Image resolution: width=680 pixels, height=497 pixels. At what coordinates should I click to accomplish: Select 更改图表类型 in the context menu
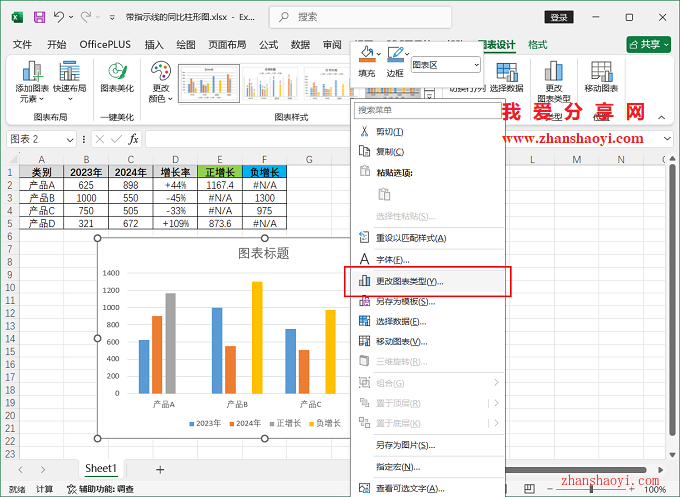pyautogui.click(x=409, y=281)
